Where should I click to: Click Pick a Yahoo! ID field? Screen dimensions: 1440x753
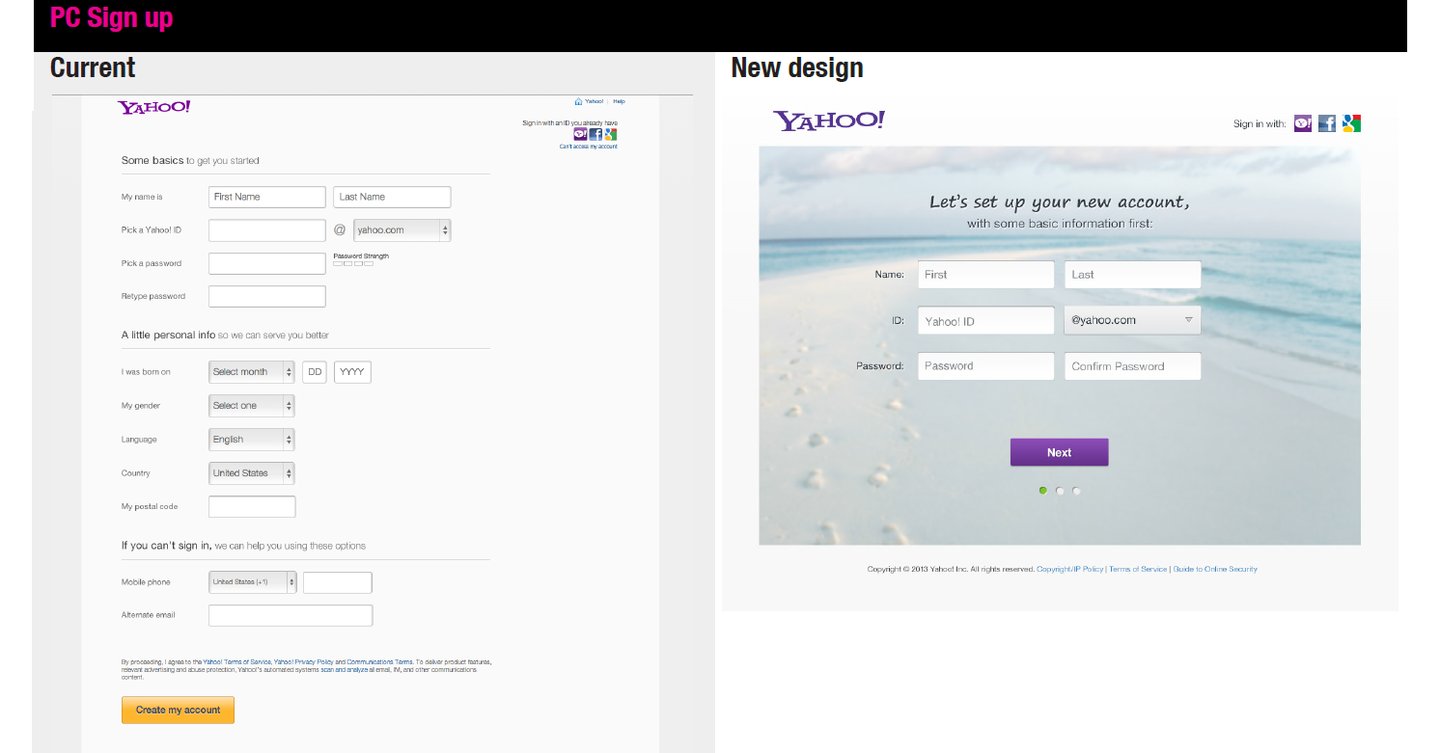click(267, 230)
